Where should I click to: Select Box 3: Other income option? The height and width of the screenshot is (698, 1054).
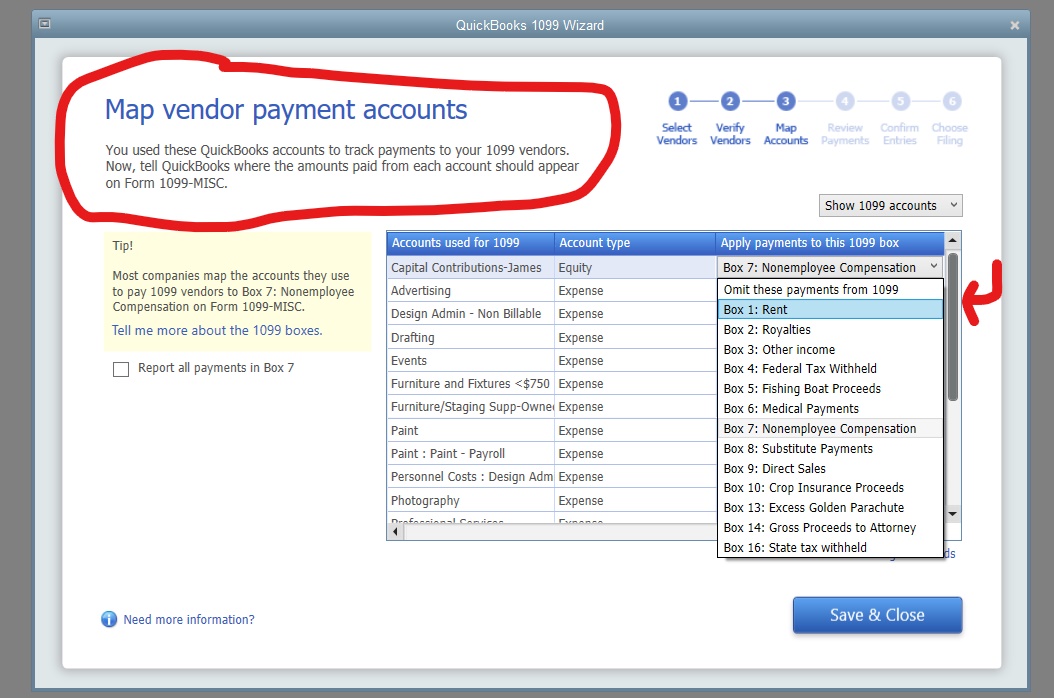(830, 350)
